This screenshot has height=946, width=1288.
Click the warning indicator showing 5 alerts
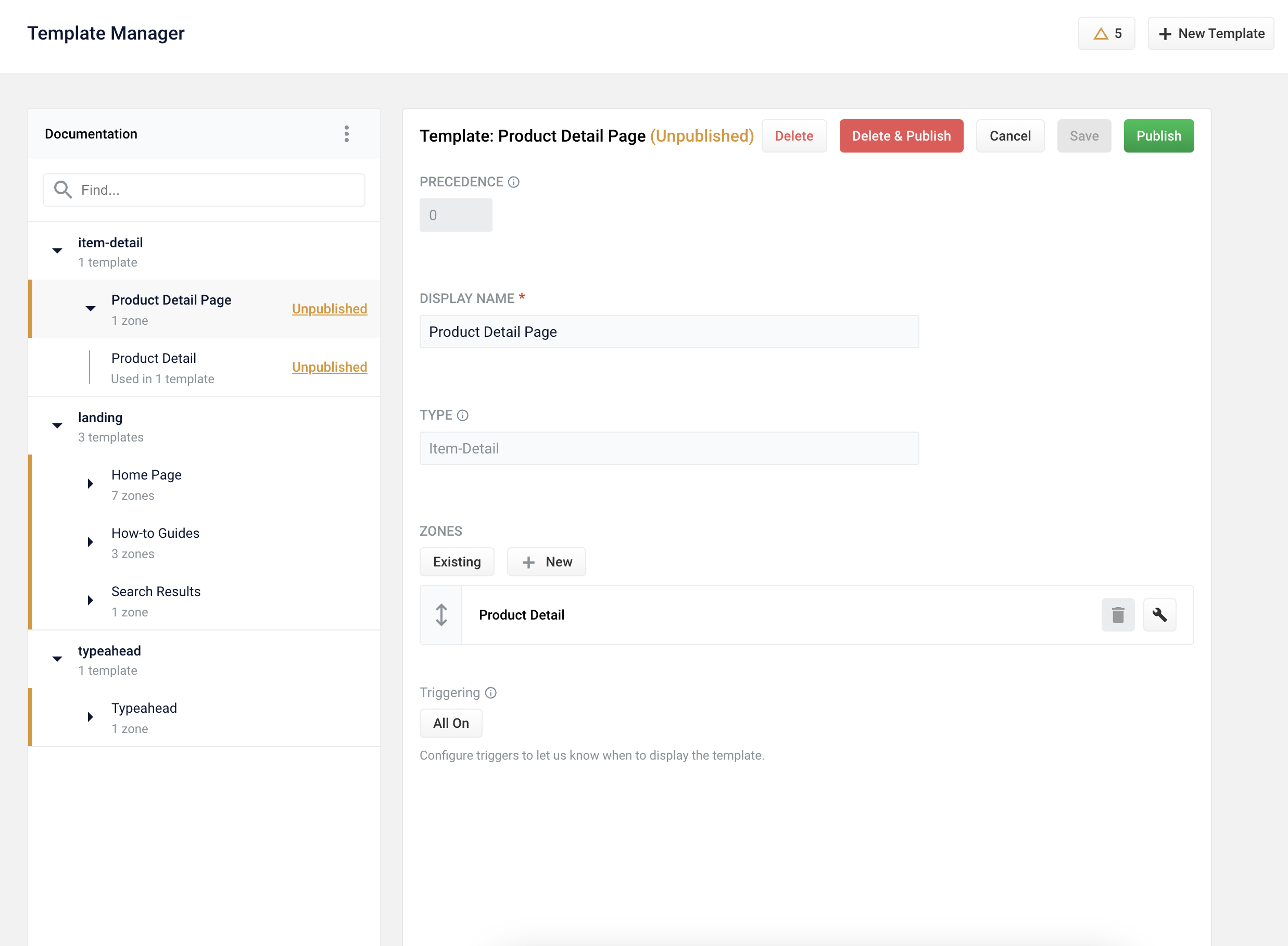[x=1106, y=33]
